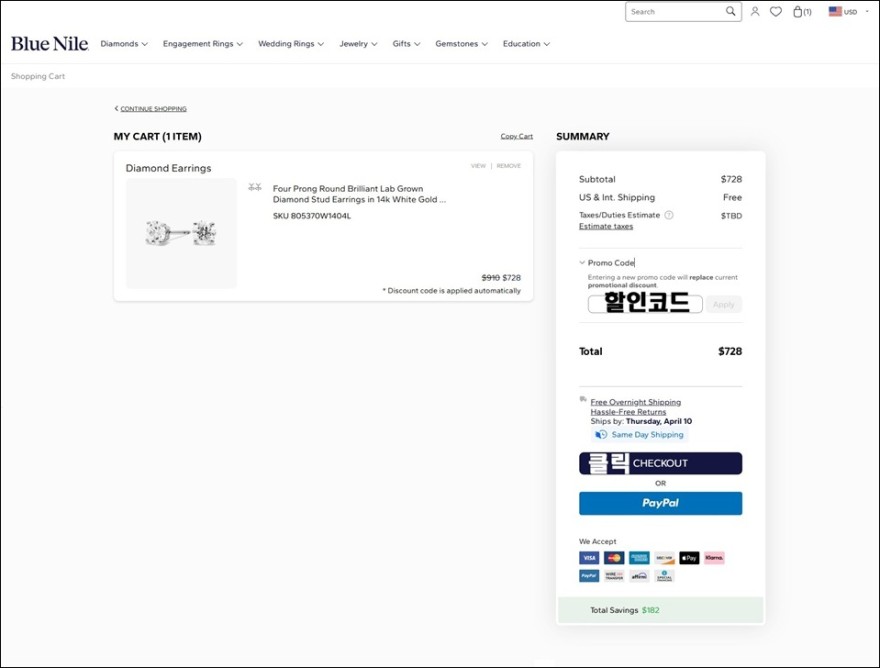Click the Taxes/Duties info question icon
Viewport: 880px width, 668px height.
click(x=668, y=215)
